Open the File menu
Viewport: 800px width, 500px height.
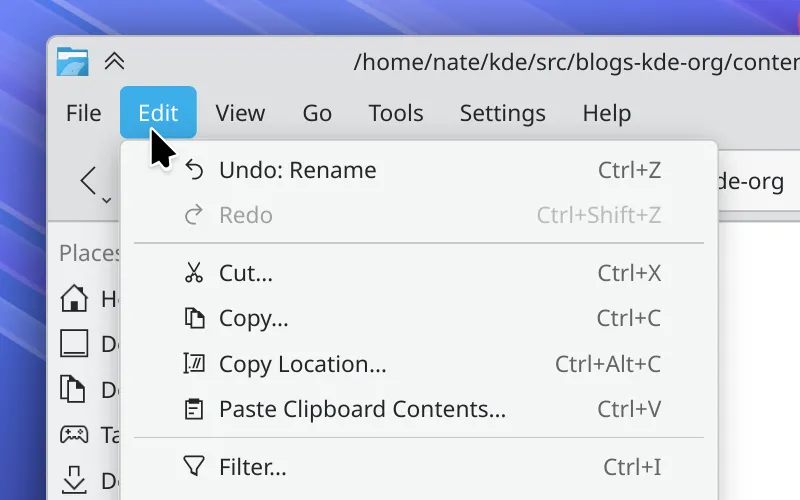[x=84, y=113]
